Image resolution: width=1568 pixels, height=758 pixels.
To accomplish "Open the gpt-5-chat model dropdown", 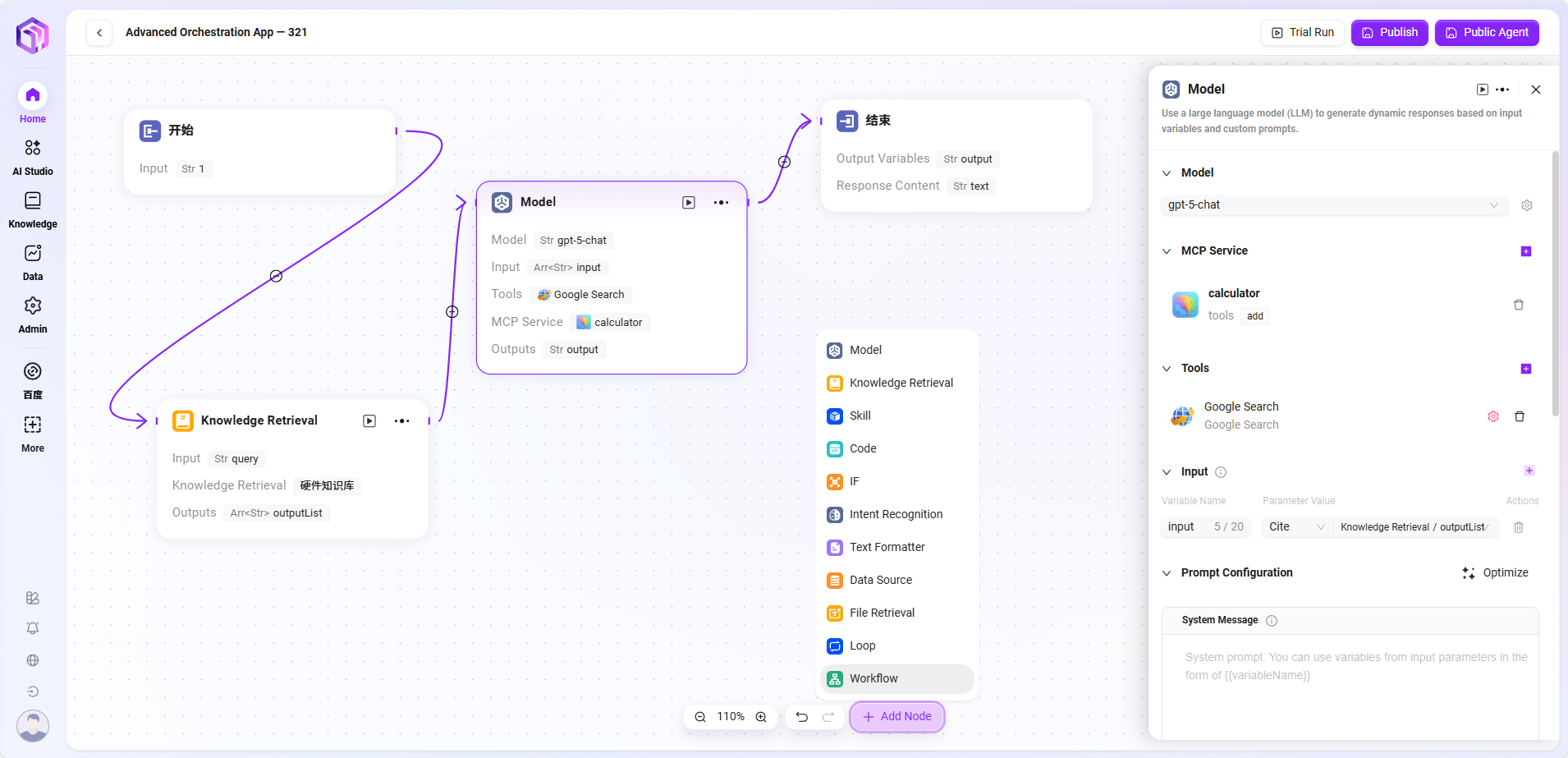I will pos(1335,205).
